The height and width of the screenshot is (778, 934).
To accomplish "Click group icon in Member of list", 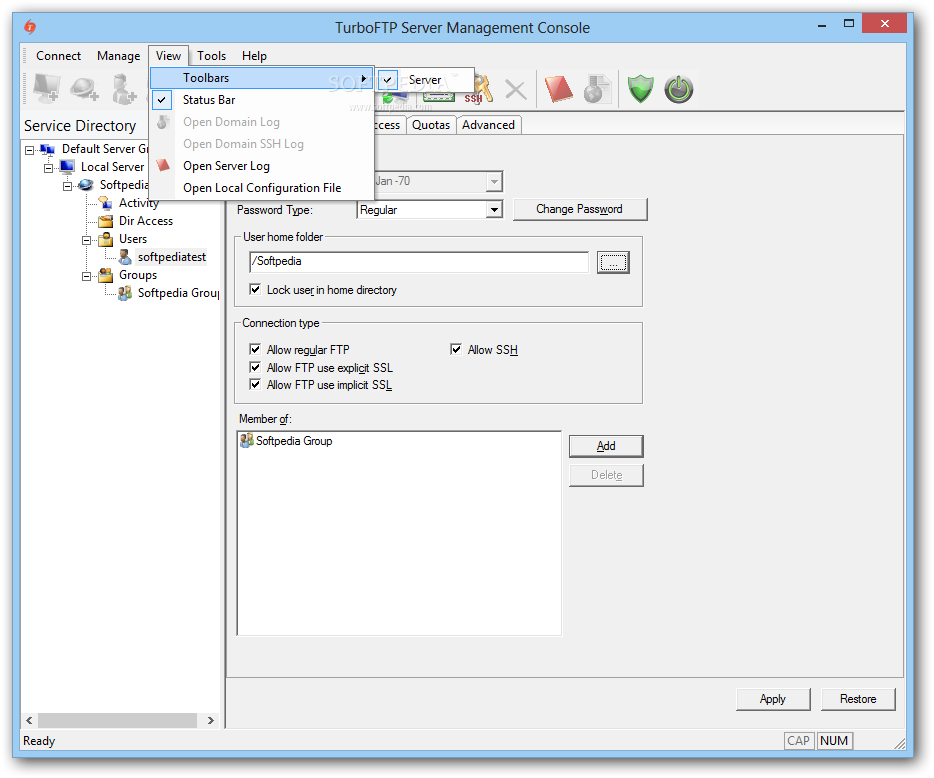I will point(247,441).
